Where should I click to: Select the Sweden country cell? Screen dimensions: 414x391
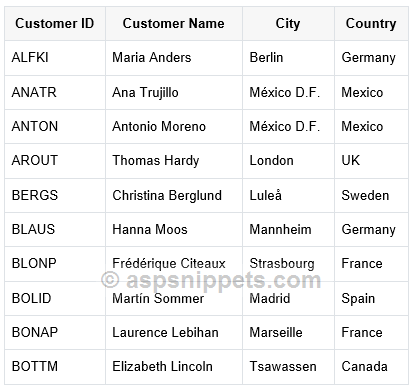click(x=371, y=195)
